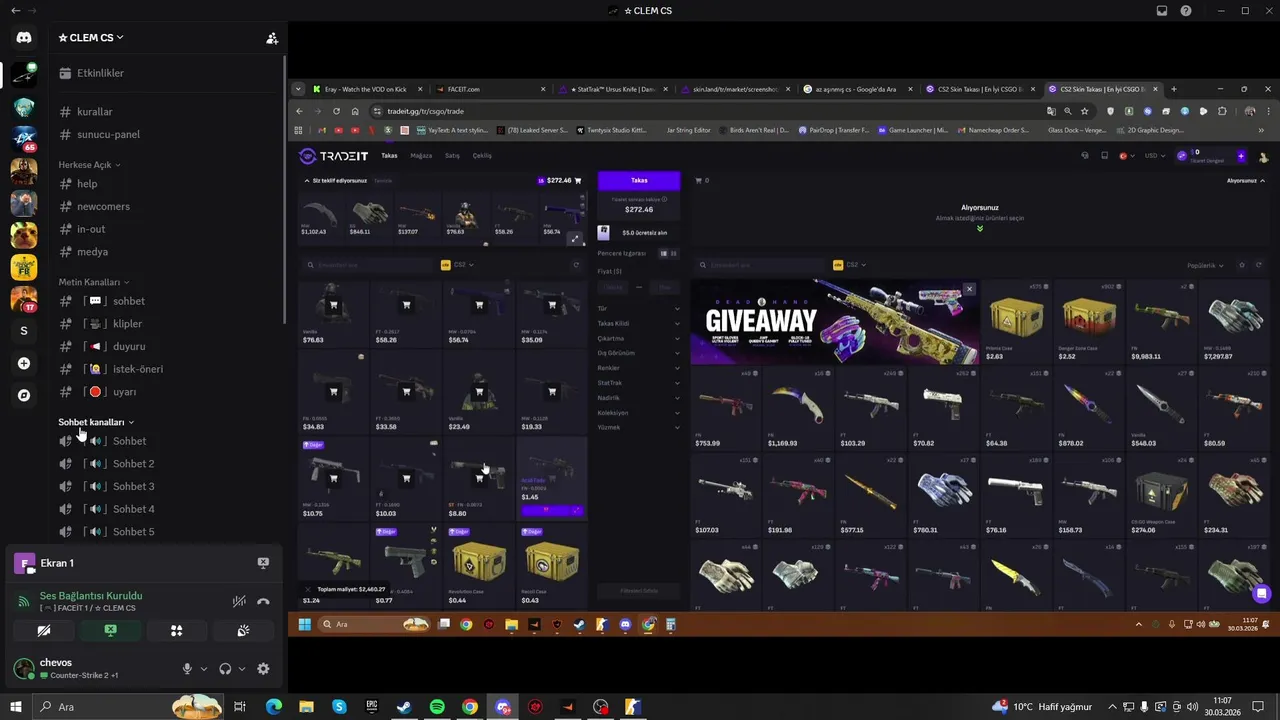Screen dimensions: 1280x720
Task: Open Spotify from the Windows taskbar
Action: click(437, 707)
